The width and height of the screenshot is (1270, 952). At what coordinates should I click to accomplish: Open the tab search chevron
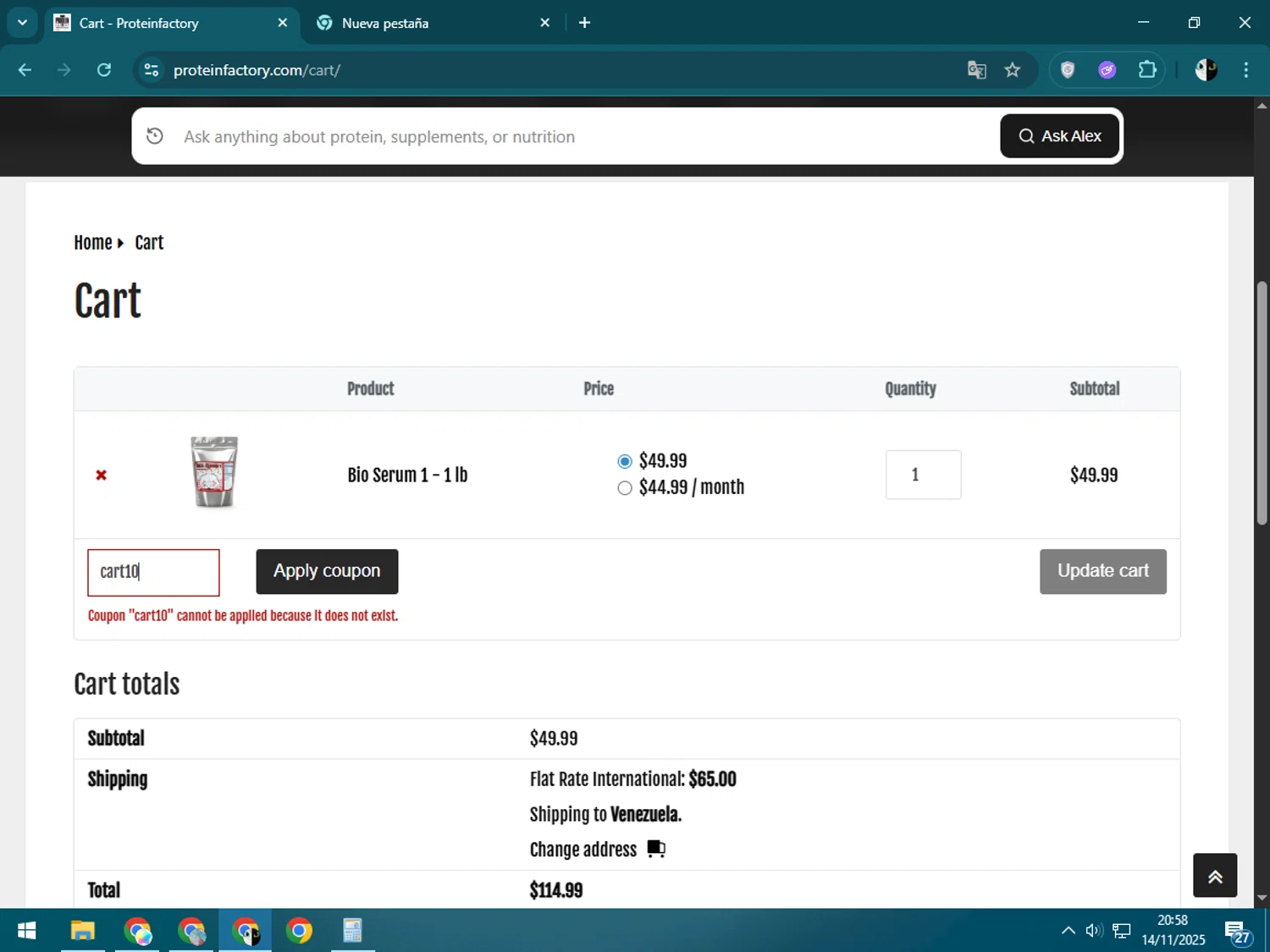[22, 23]
